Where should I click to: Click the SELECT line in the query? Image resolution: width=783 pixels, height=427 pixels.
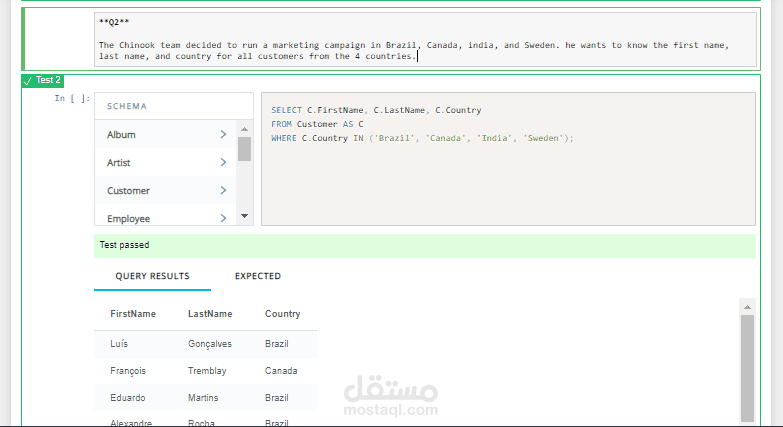(376, 110)
